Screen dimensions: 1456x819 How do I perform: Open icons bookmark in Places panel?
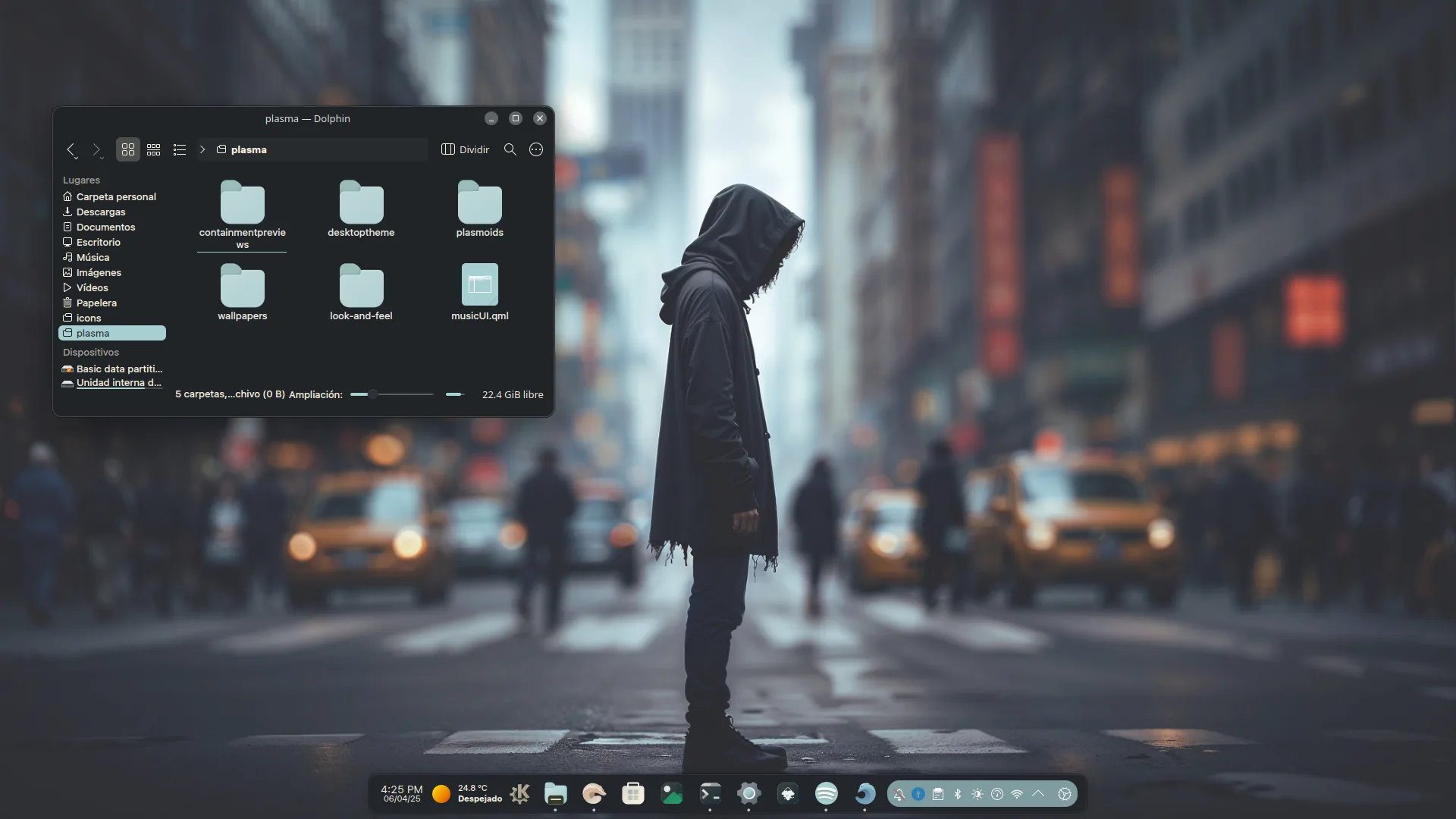pyautogui.click(x=112, y=318)
